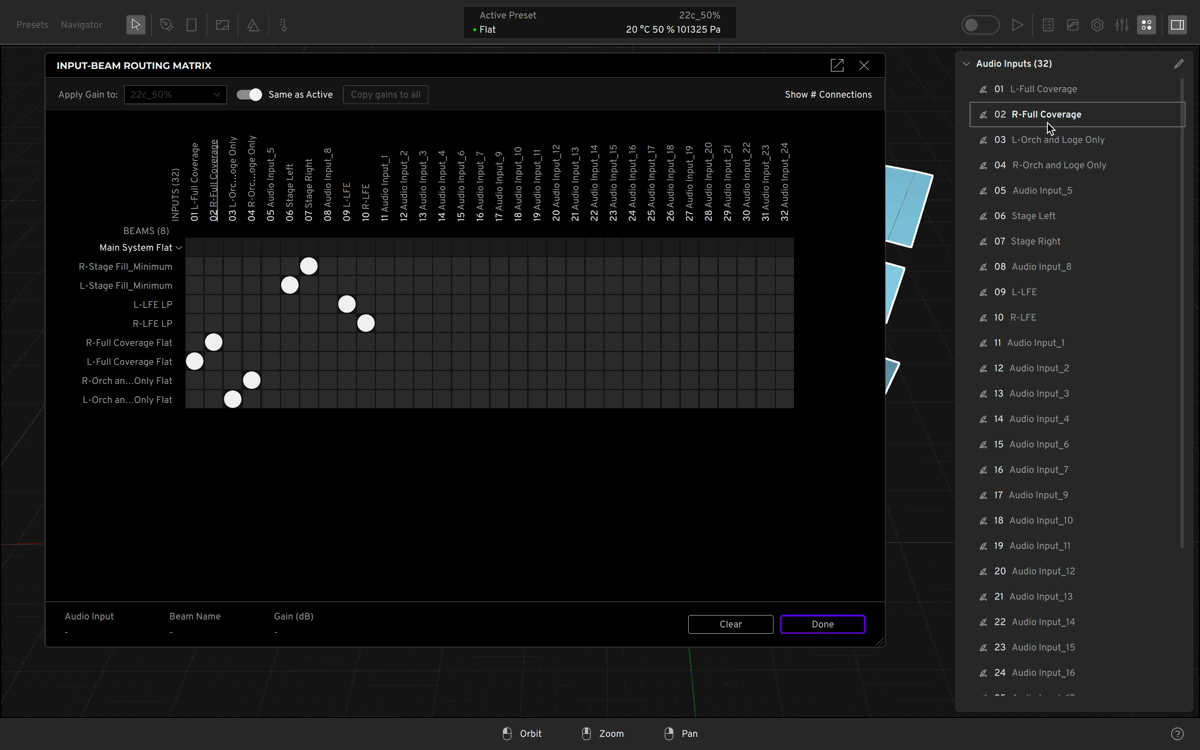Open the Apply Gain to dropdown
This screenshot has height=750, width=1200.
pyautogui.click(x=175, y=95)
